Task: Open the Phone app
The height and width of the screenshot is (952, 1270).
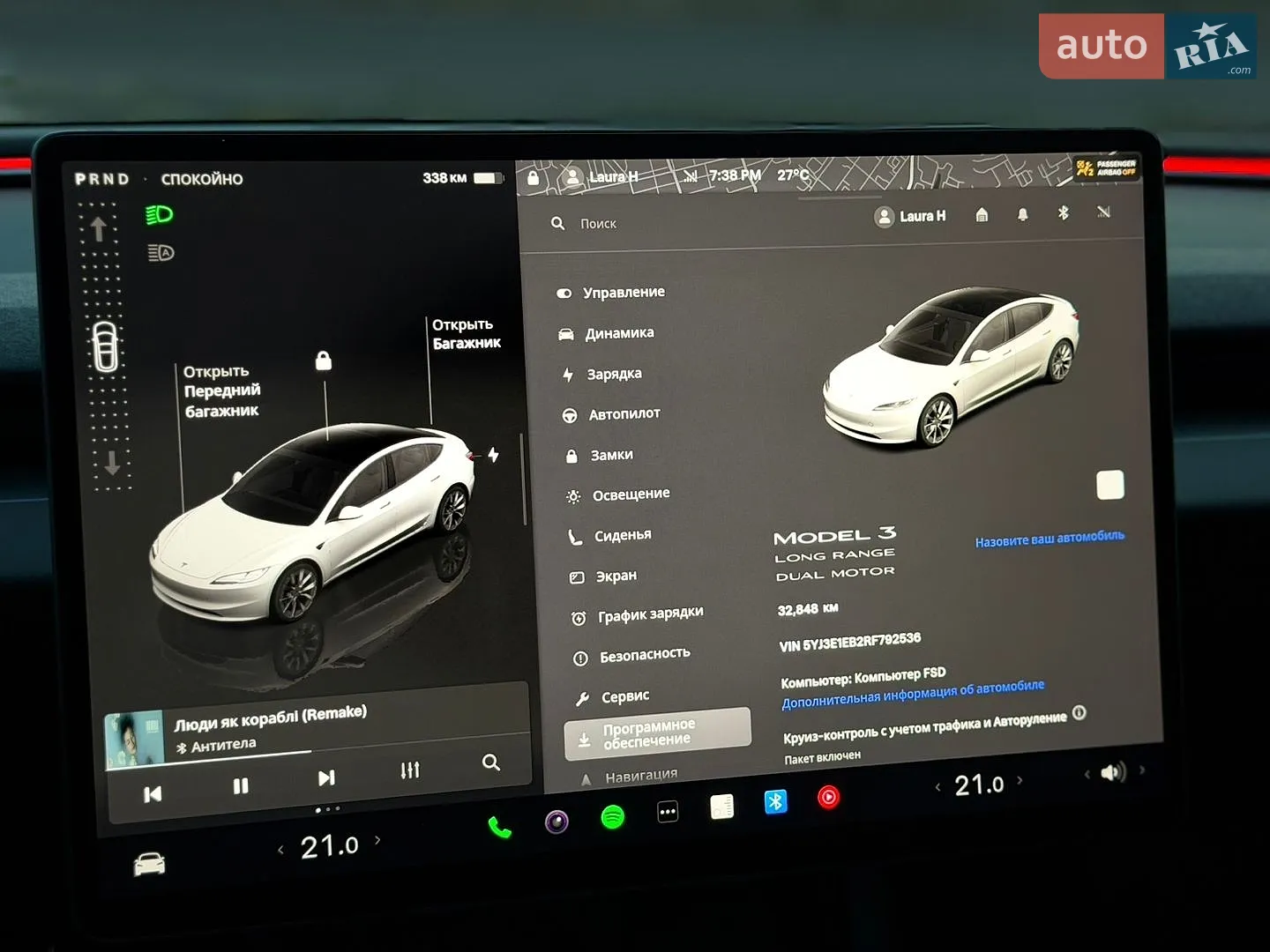Action: click(499, 827)
